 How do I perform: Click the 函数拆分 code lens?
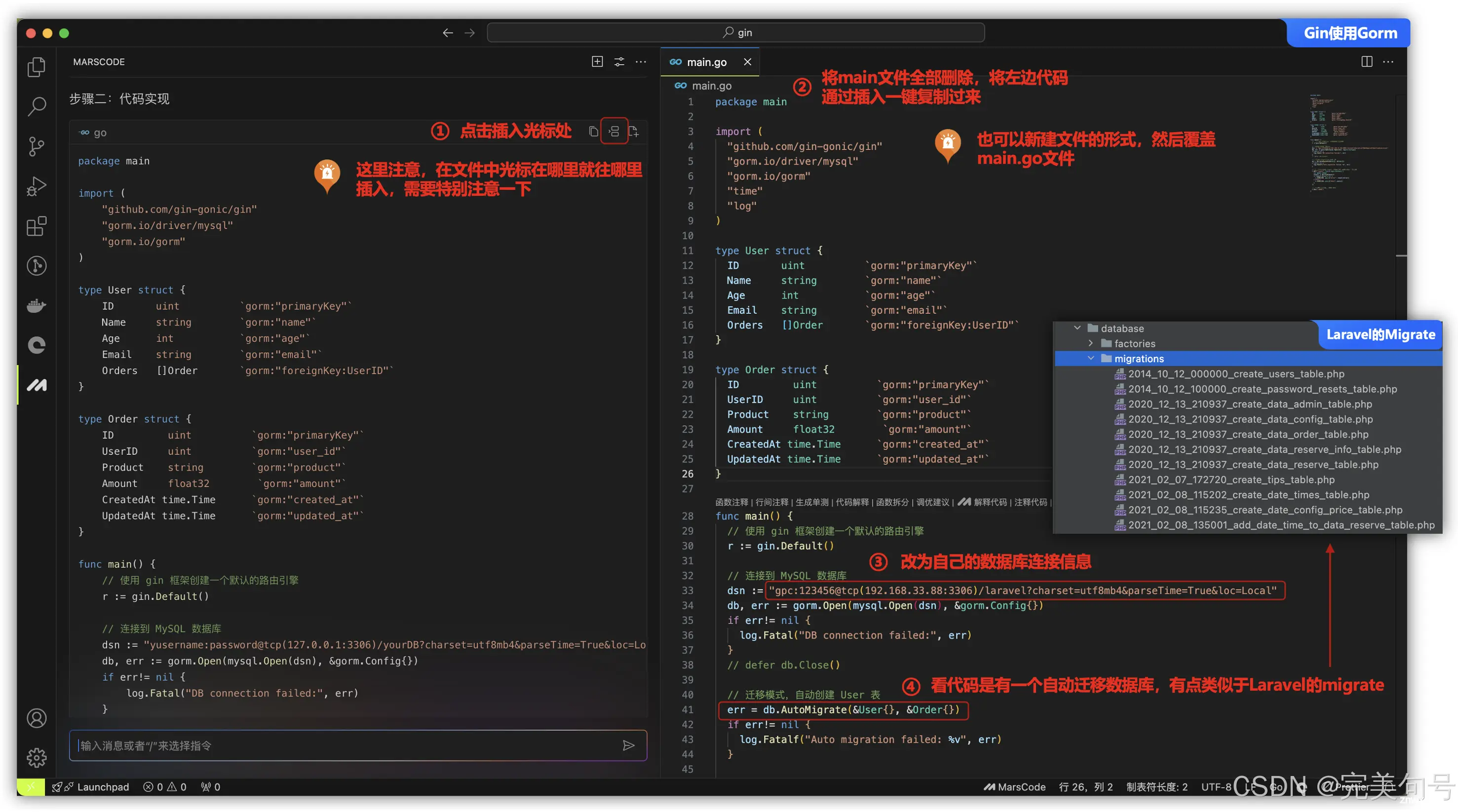tap(892, 502)
